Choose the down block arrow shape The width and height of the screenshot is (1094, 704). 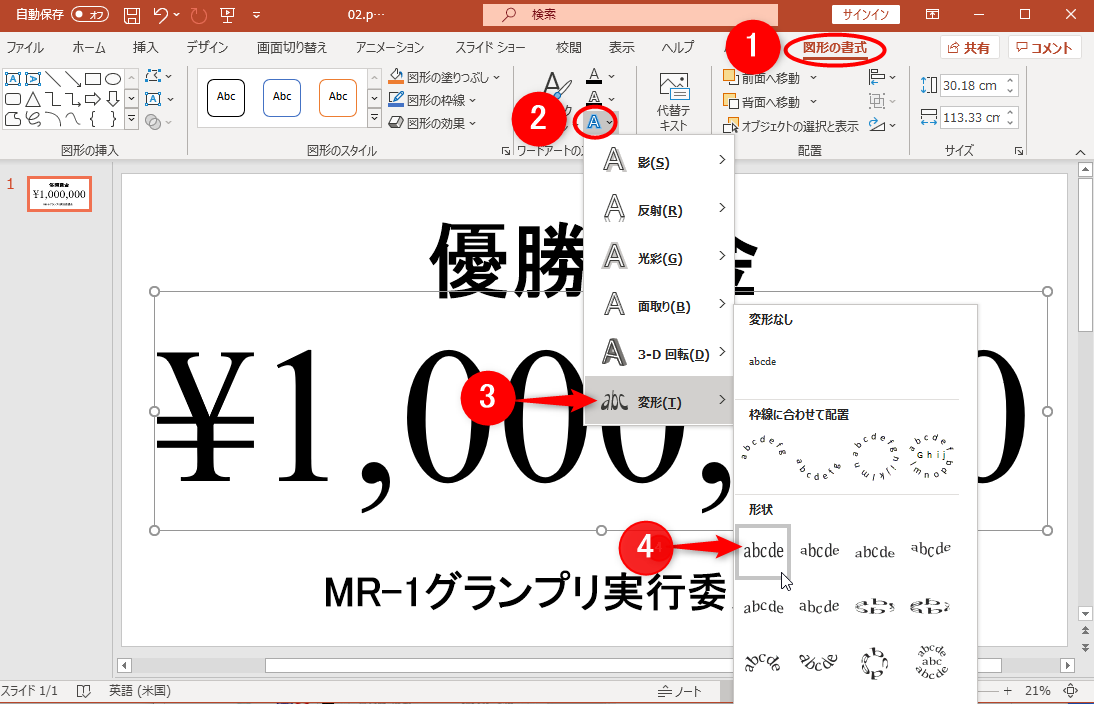coord(113,99)
